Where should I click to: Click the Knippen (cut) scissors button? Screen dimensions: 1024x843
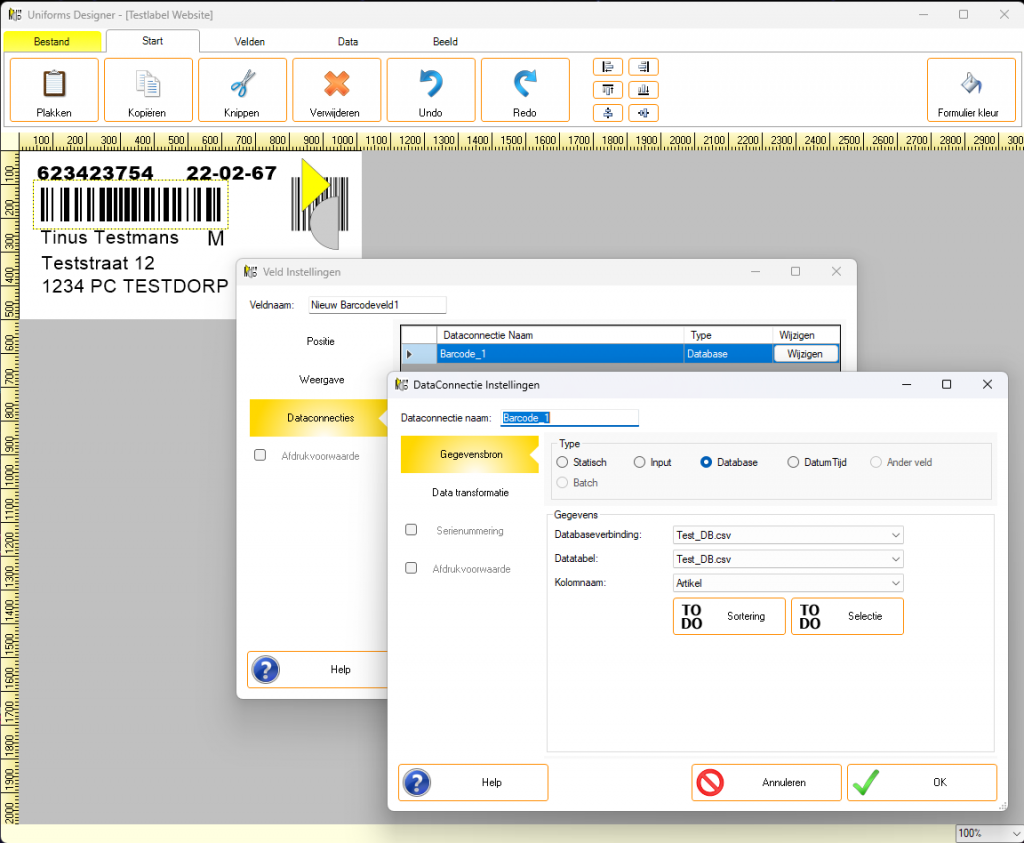click(242, 90)
